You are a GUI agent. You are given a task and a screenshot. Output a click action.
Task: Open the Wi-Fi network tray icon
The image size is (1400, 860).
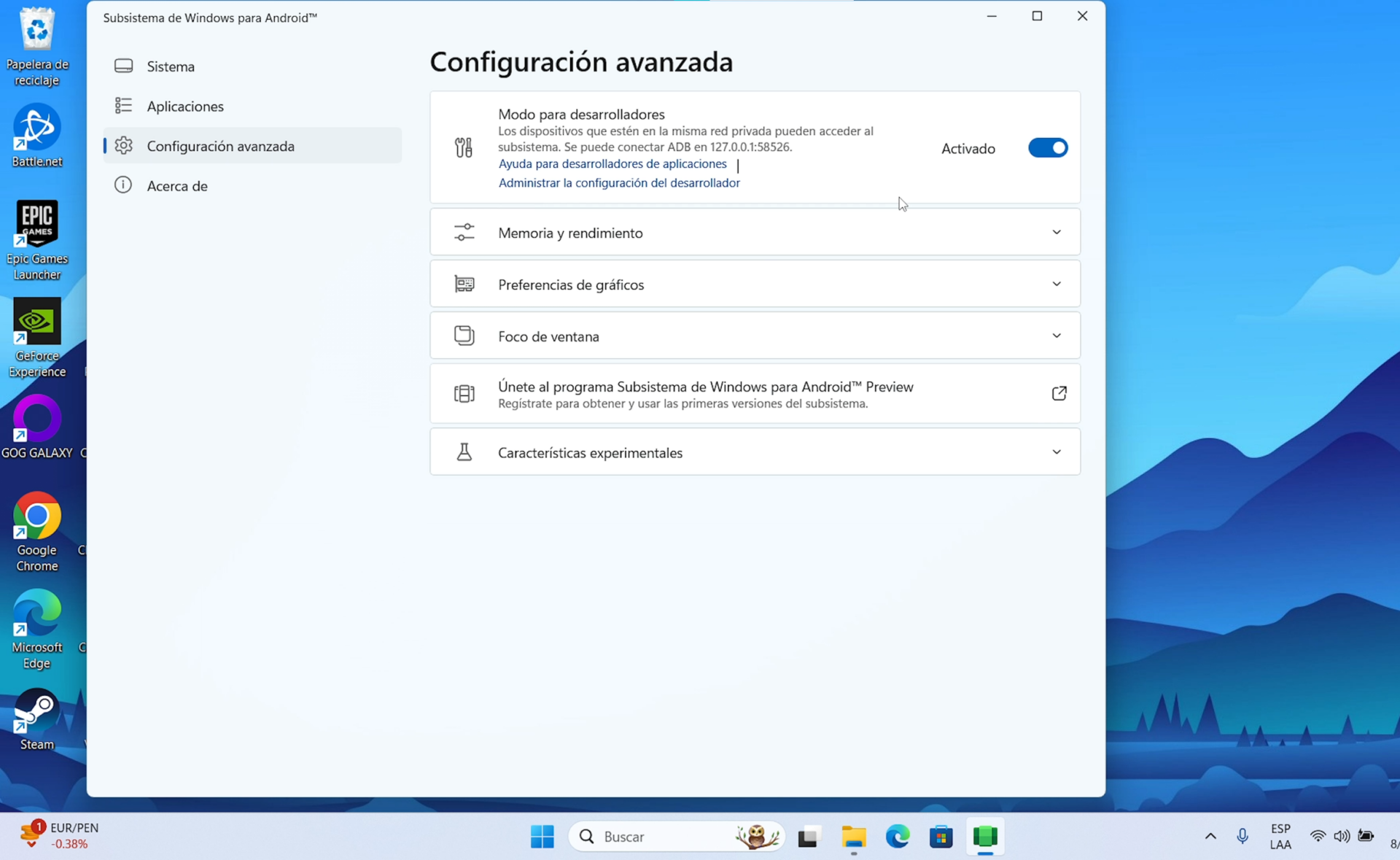pyautogui.click(x=1318, y=837)
